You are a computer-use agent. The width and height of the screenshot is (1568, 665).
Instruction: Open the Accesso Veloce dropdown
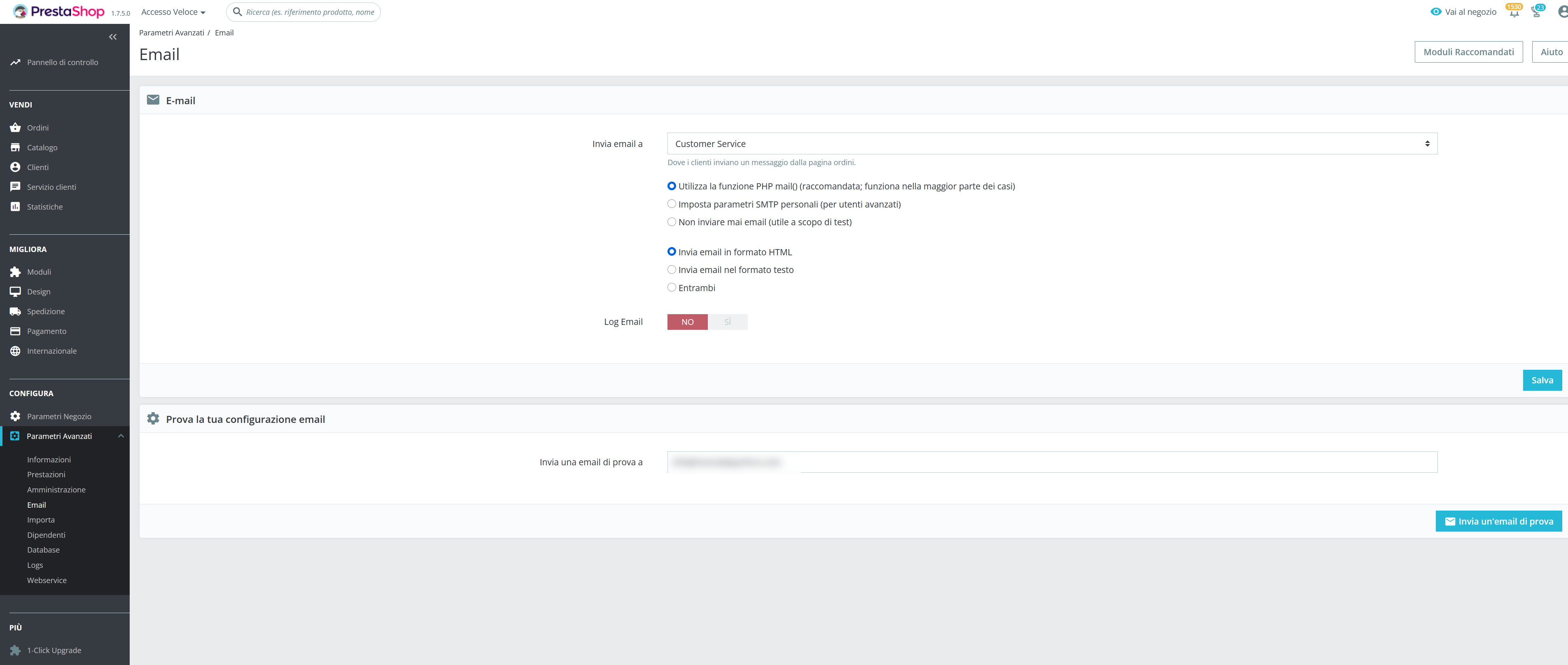(x=173, y=12)
